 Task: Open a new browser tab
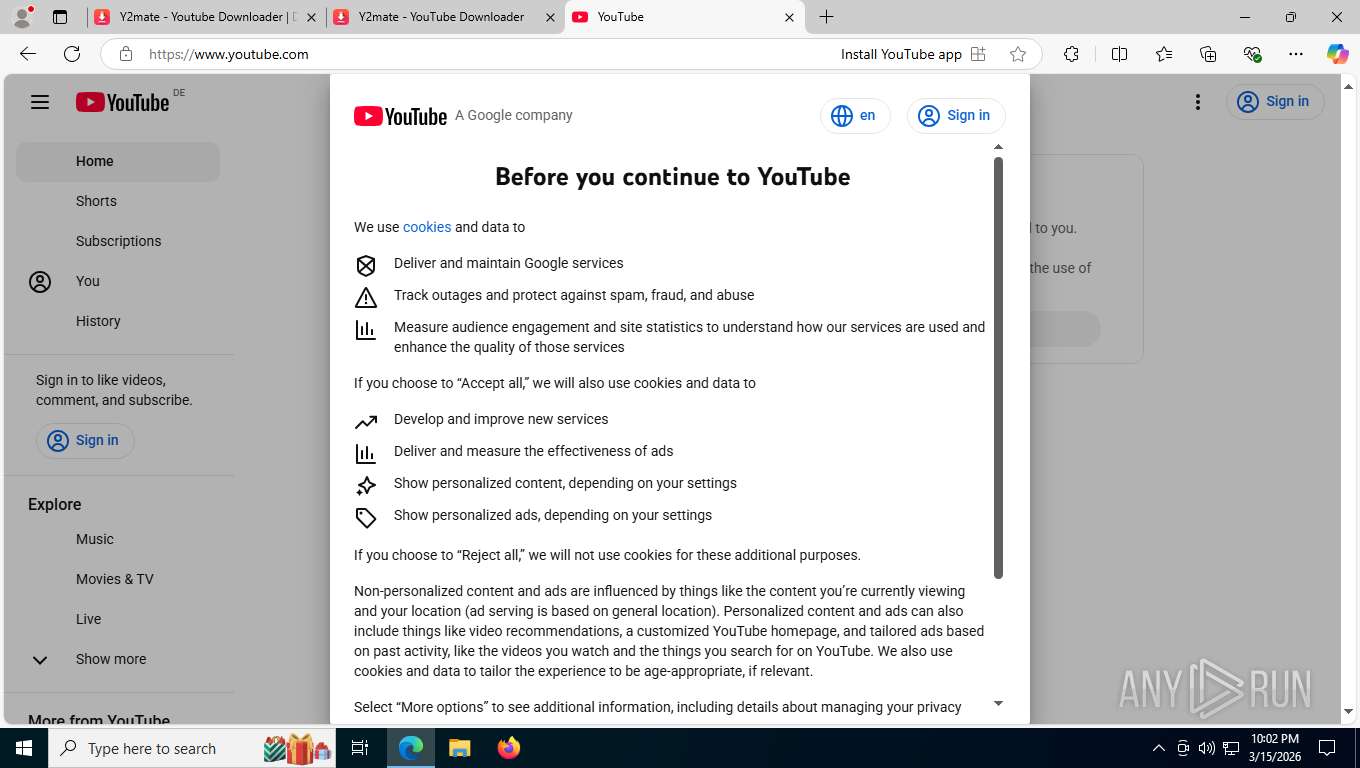[826, 17]
